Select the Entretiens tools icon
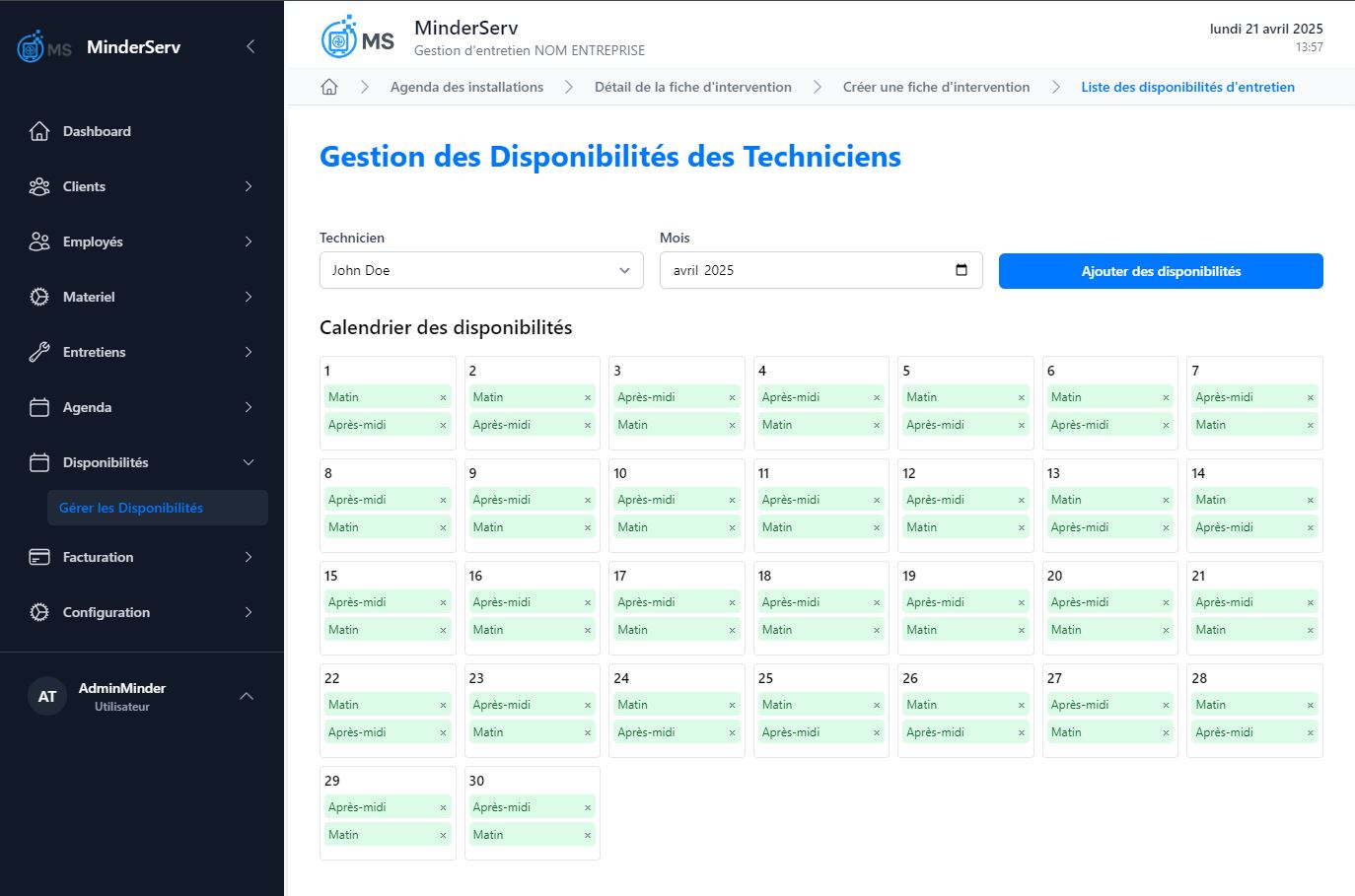This screenshot has width=1355, height=896. [39, 352]
